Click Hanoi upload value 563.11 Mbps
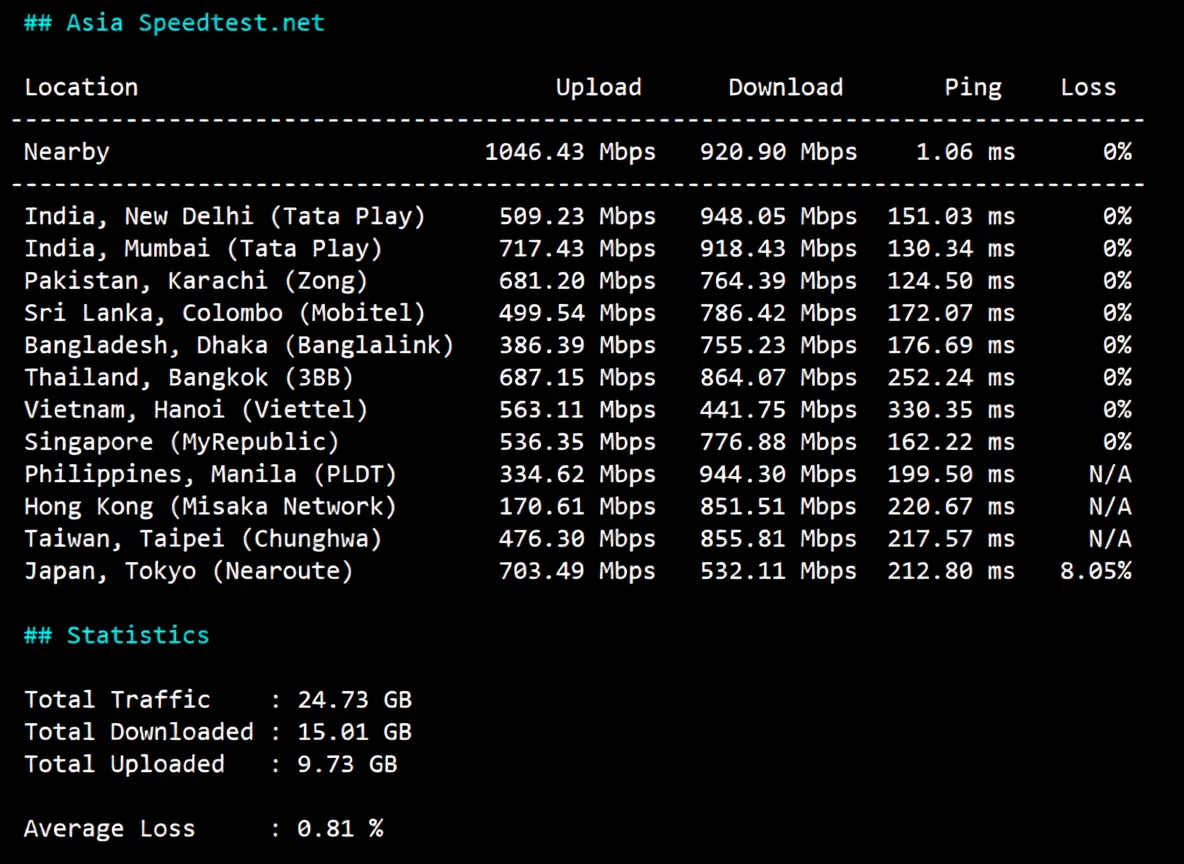 pos(577,410)
